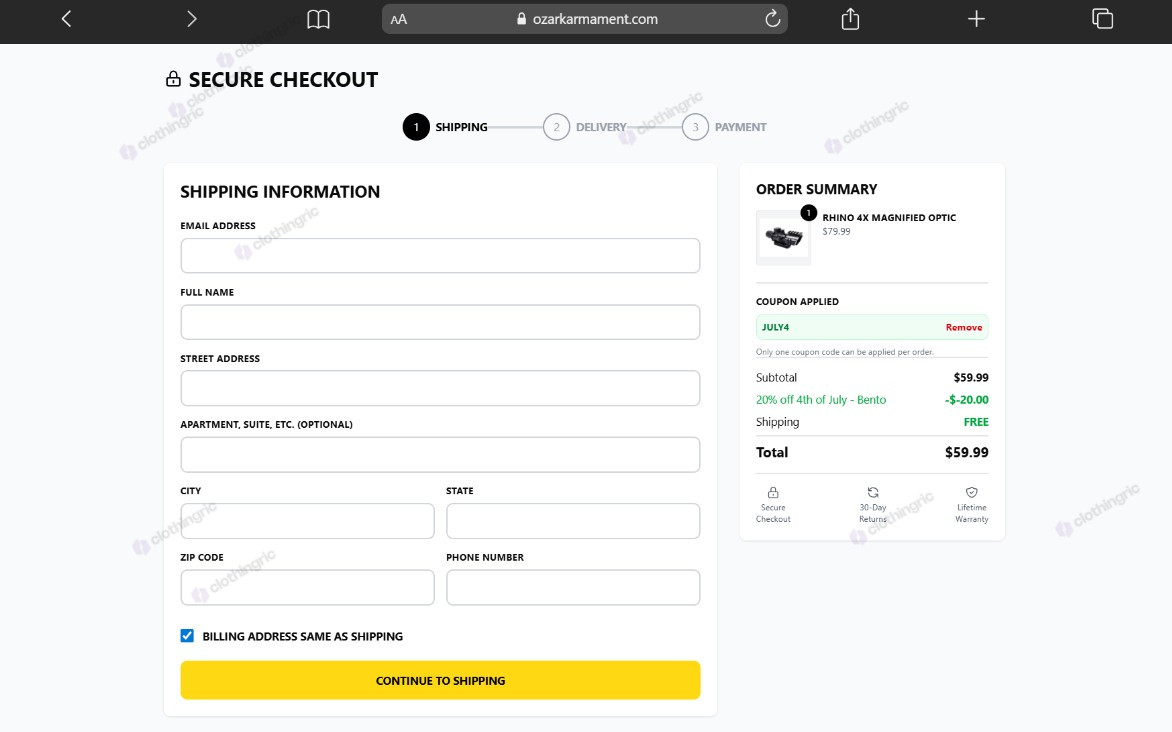Click the quantity badge on the product image
1172x732 pixels.
click(x=808, y=213)
